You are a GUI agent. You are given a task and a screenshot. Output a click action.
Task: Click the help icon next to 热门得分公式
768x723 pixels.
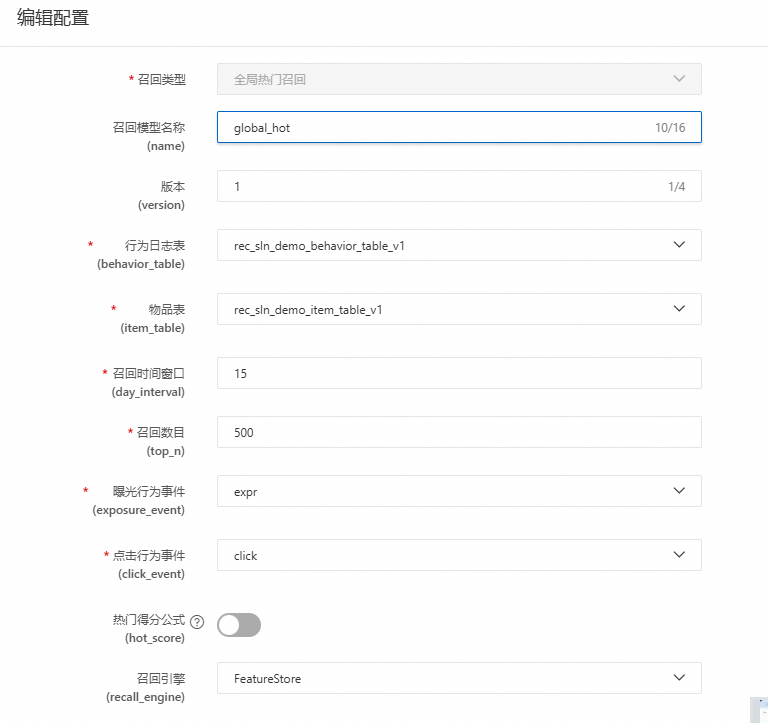coord(197,622)
